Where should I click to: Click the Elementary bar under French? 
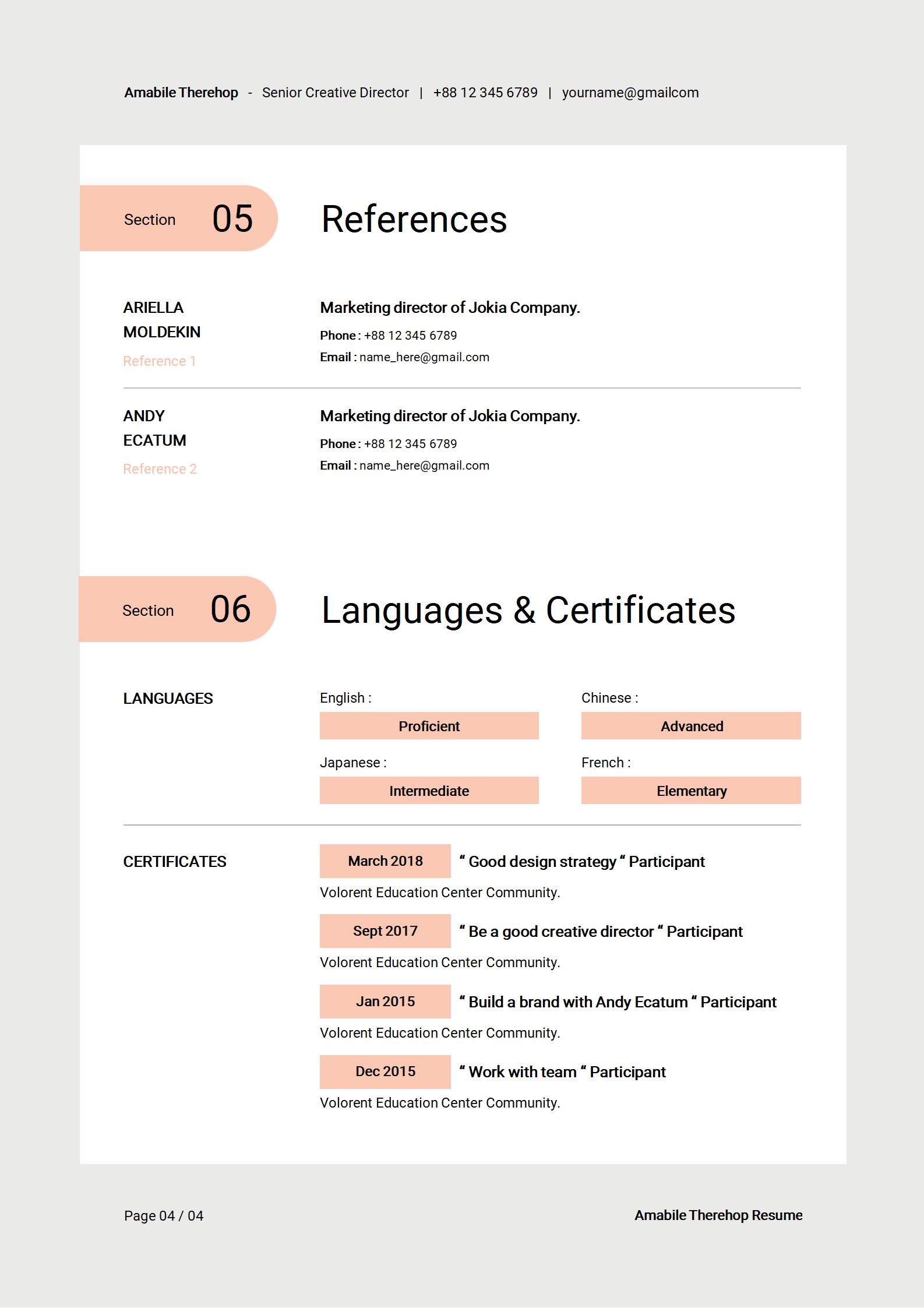coord(691,791)
